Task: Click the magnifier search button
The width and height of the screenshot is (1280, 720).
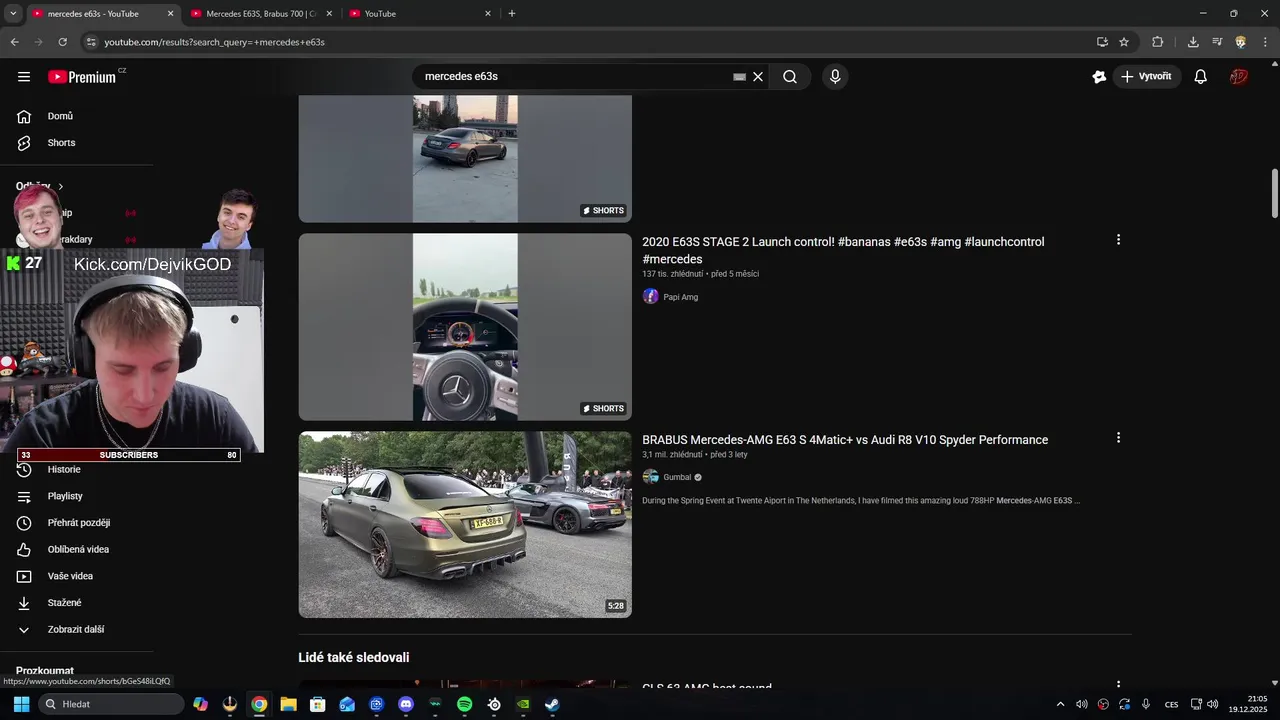Action: coord(790,77)
